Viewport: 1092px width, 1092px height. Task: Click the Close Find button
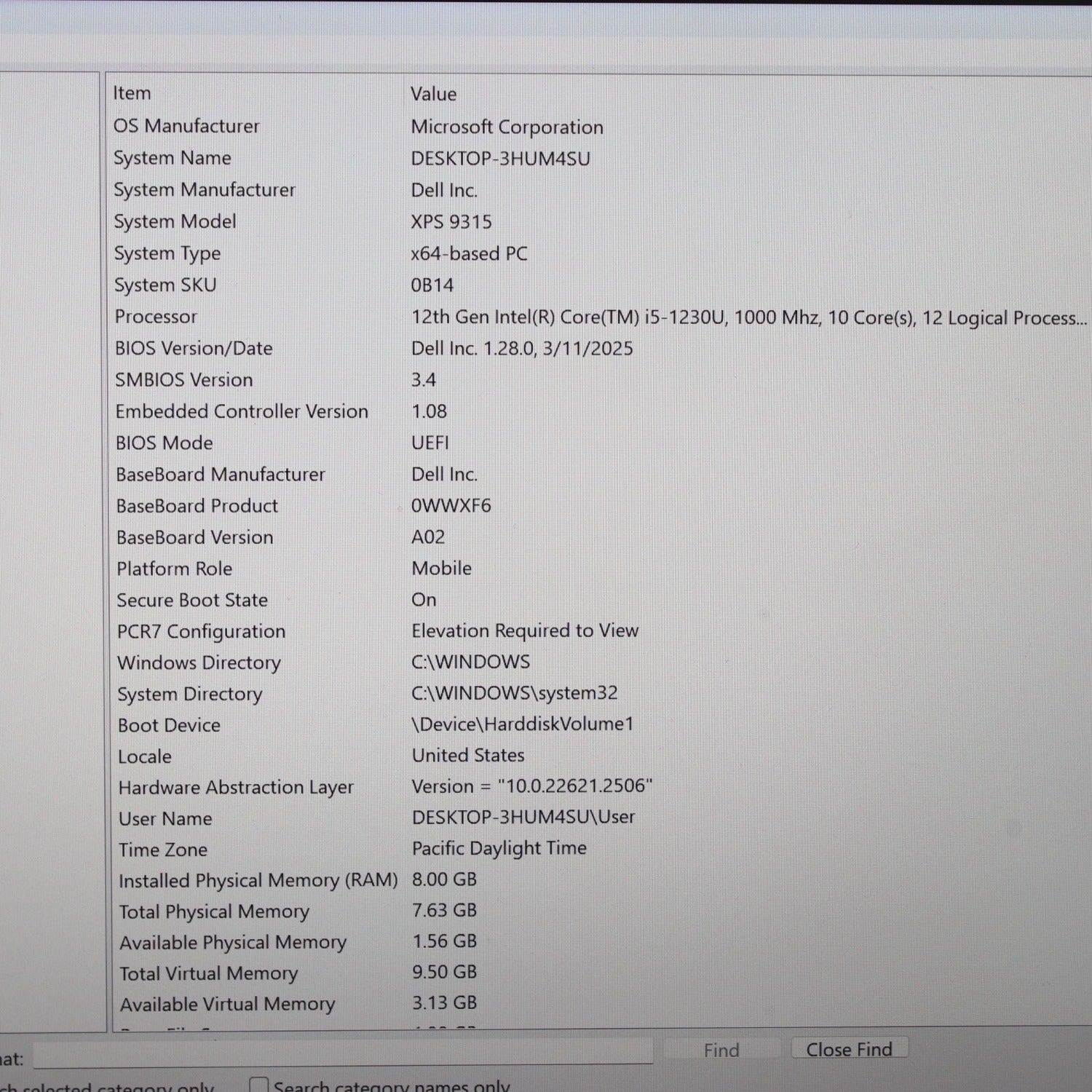(849, 1049)
